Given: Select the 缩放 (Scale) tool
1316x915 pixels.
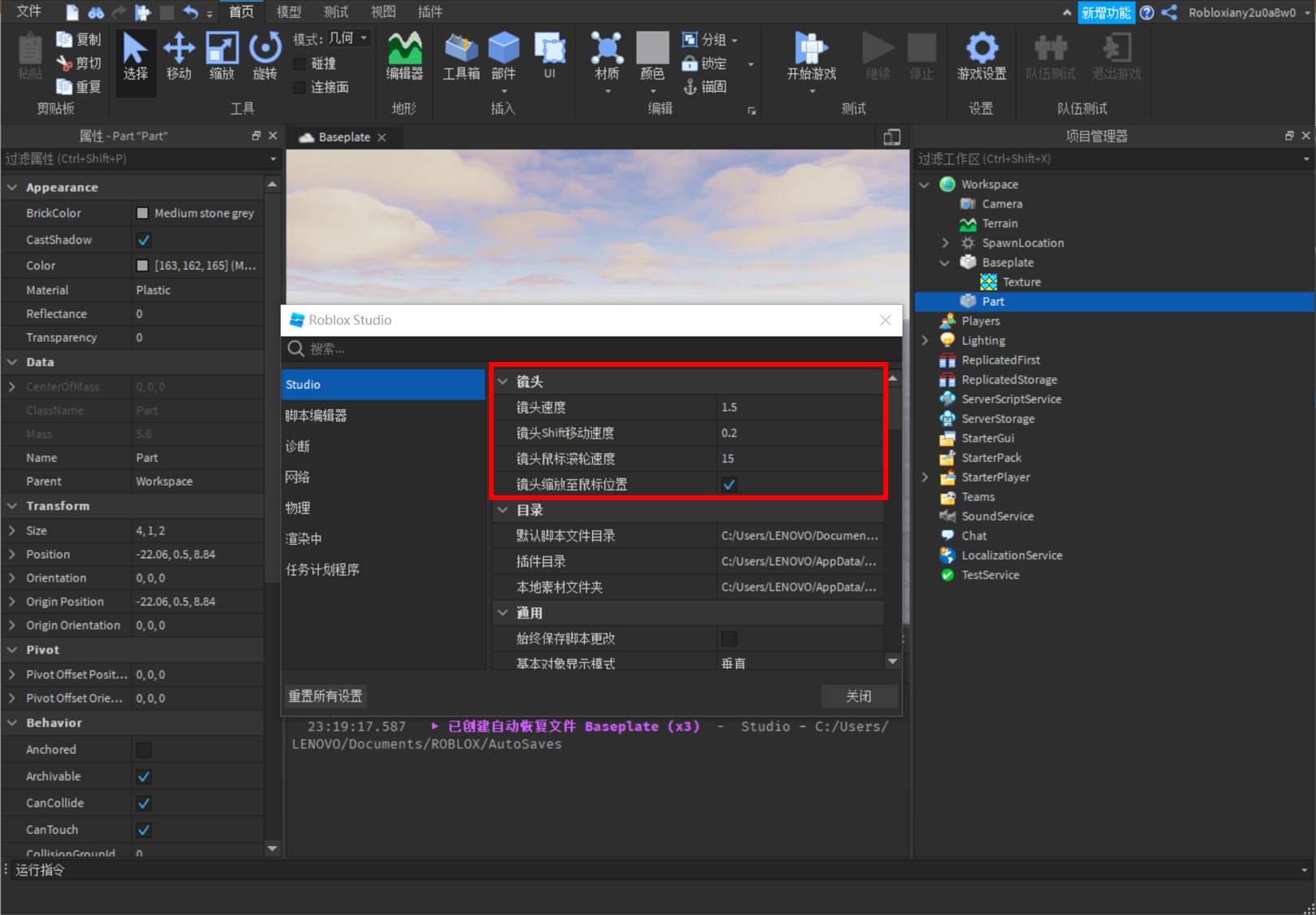Looking at the screenshot, I should click(x=221, y=55).
